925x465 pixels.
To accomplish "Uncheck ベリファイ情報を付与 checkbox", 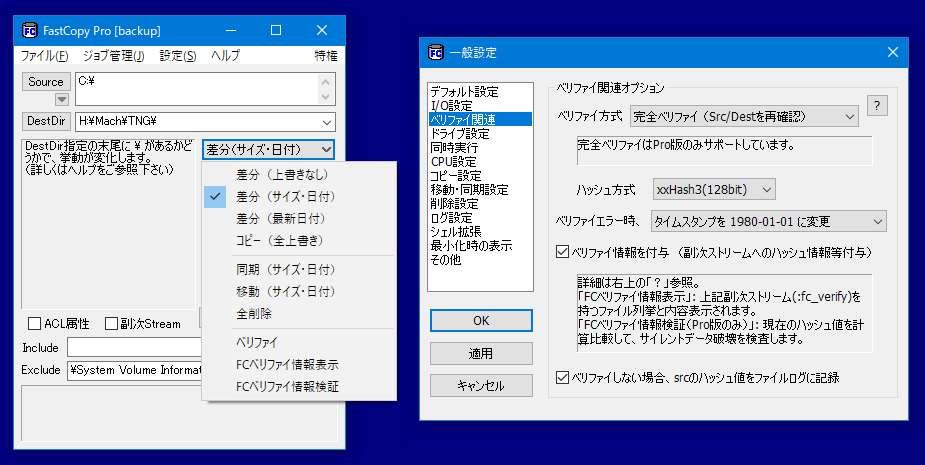I will (562, 252).
